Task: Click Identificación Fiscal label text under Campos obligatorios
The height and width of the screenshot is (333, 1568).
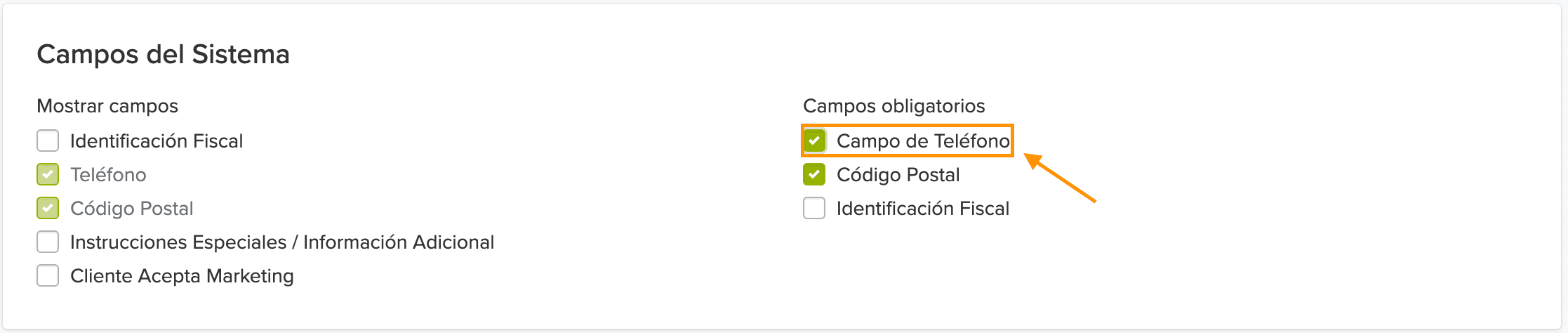Action: pyautogui.click(x=923, y=209)
